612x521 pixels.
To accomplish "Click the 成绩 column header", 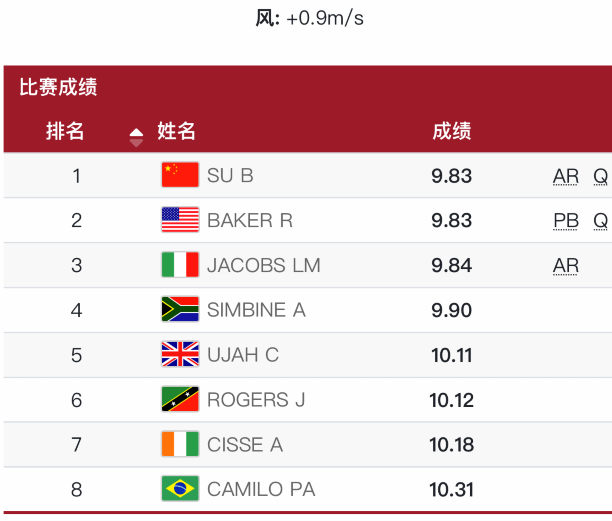I will click(452, 131).
